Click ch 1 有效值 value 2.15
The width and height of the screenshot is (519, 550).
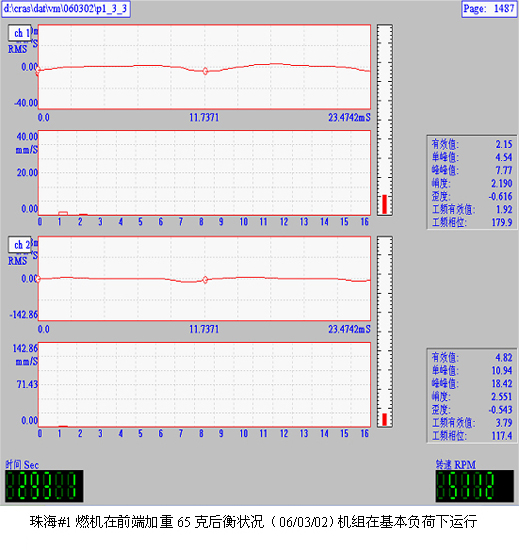coord(504,144)
